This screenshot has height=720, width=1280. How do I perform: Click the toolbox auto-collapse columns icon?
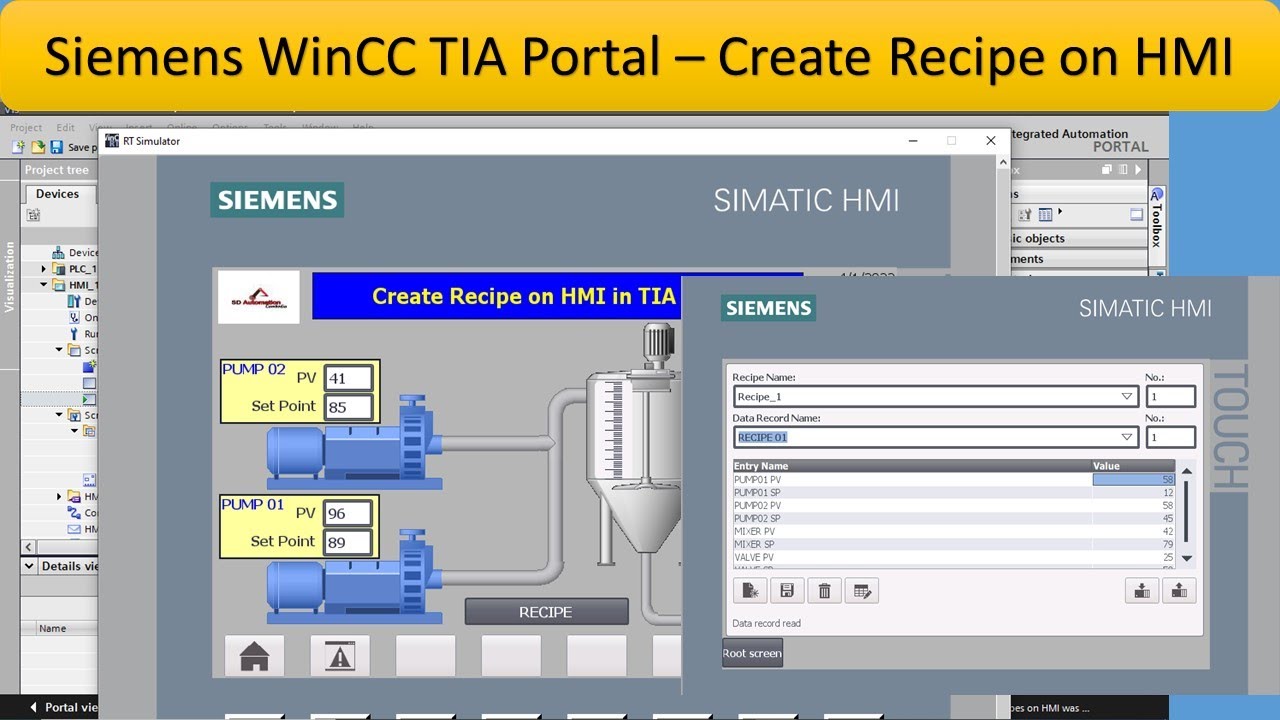[1122, 170]
